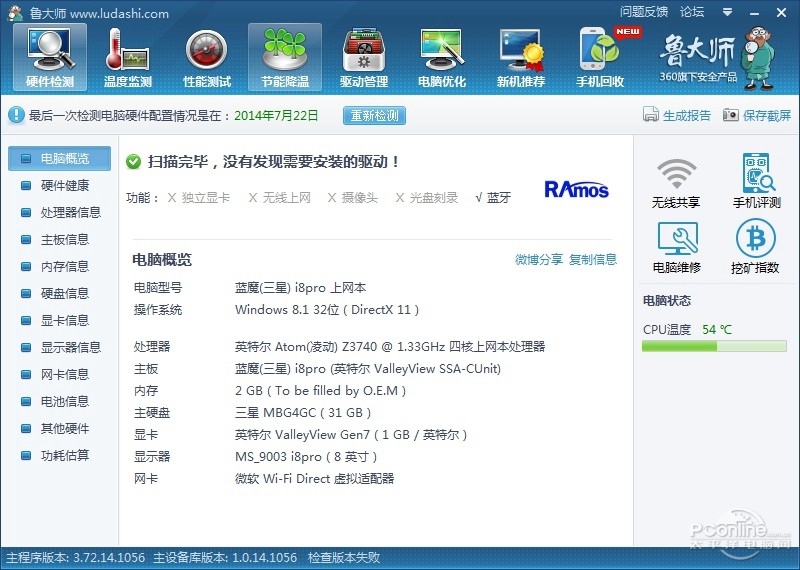800x570 pixels.
Task: Open the 问题反馈 feedback link
Action: click(x=644, y=12)
